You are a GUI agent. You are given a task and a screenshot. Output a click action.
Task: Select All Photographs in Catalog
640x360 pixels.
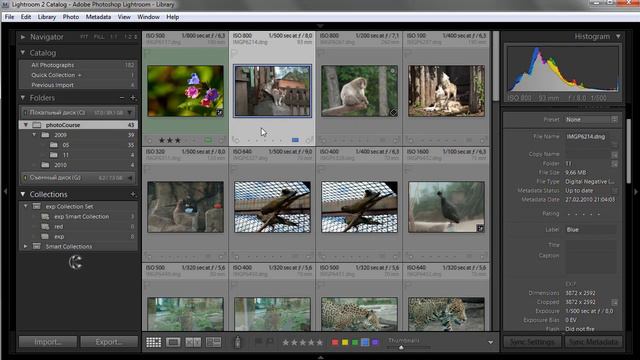pos(78,65)
